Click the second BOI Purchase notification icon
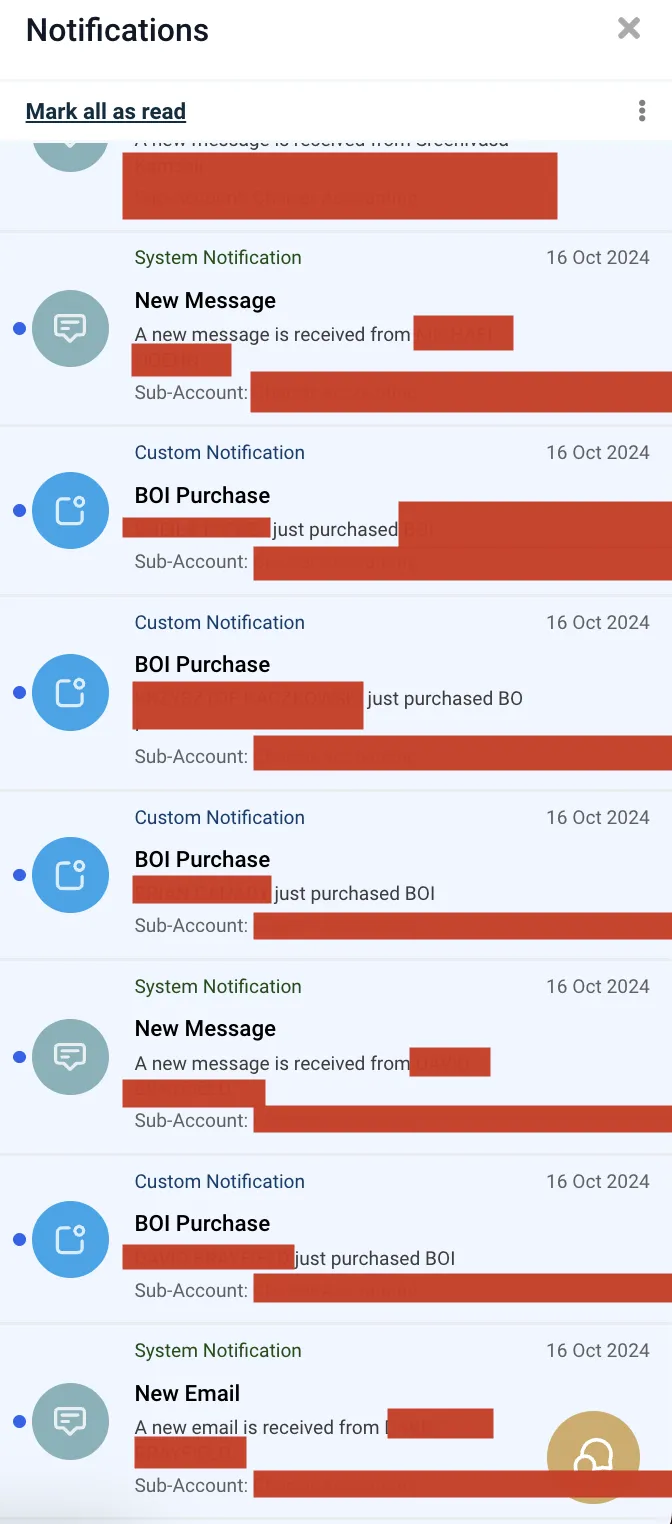Image resolution: width=672 pixels, height=1524 pixels. point(70,692)
